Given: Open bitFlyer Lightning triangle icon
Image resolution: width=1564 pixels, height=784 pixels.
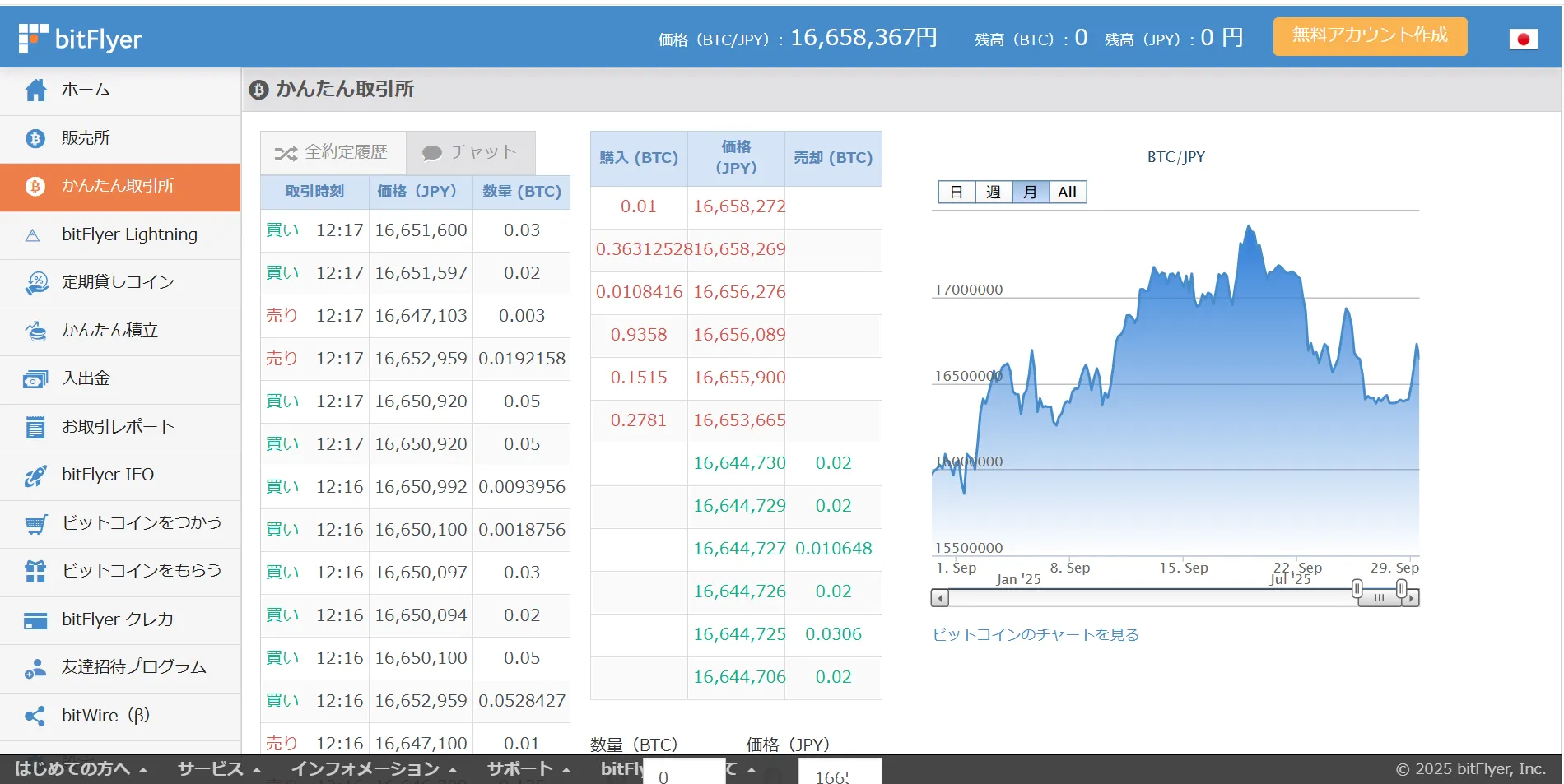Looking at the screenshot, I should click(33, 235).
